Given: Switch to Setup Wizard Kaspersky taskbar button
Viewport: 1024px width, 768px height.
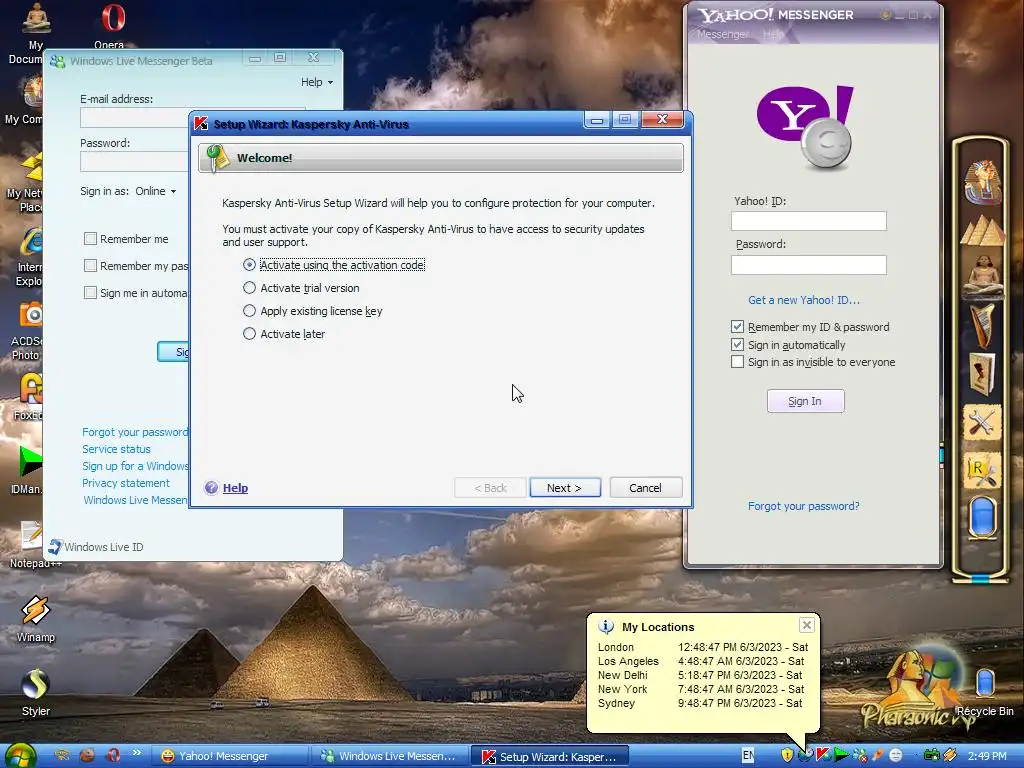Looking at the screenshot, I should coord(550,756).
